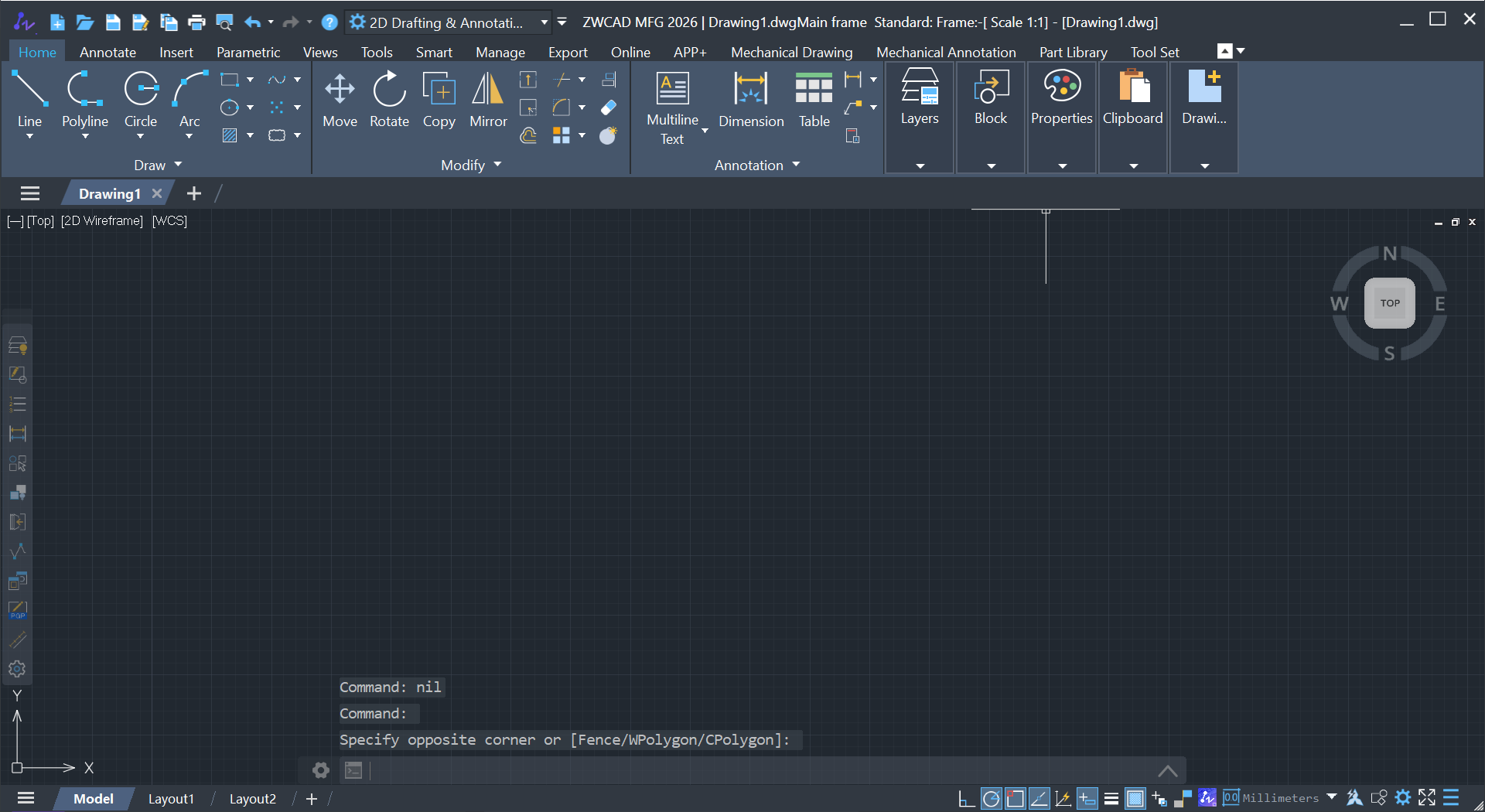This screenshot has width=1485, height=812.
Task: Toggle Polar Tracking in status bar
Action: click(x=991, y=798)
